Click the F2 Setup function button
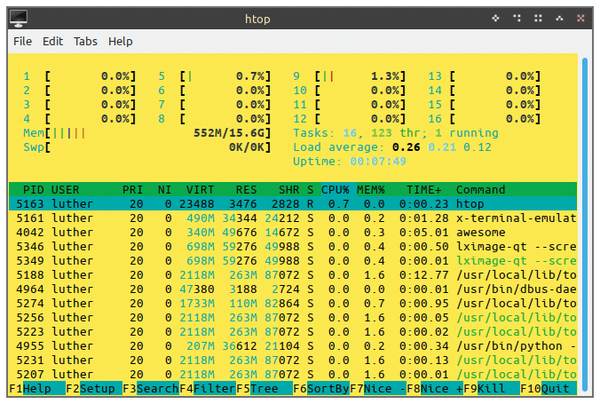 click(94, 388)
